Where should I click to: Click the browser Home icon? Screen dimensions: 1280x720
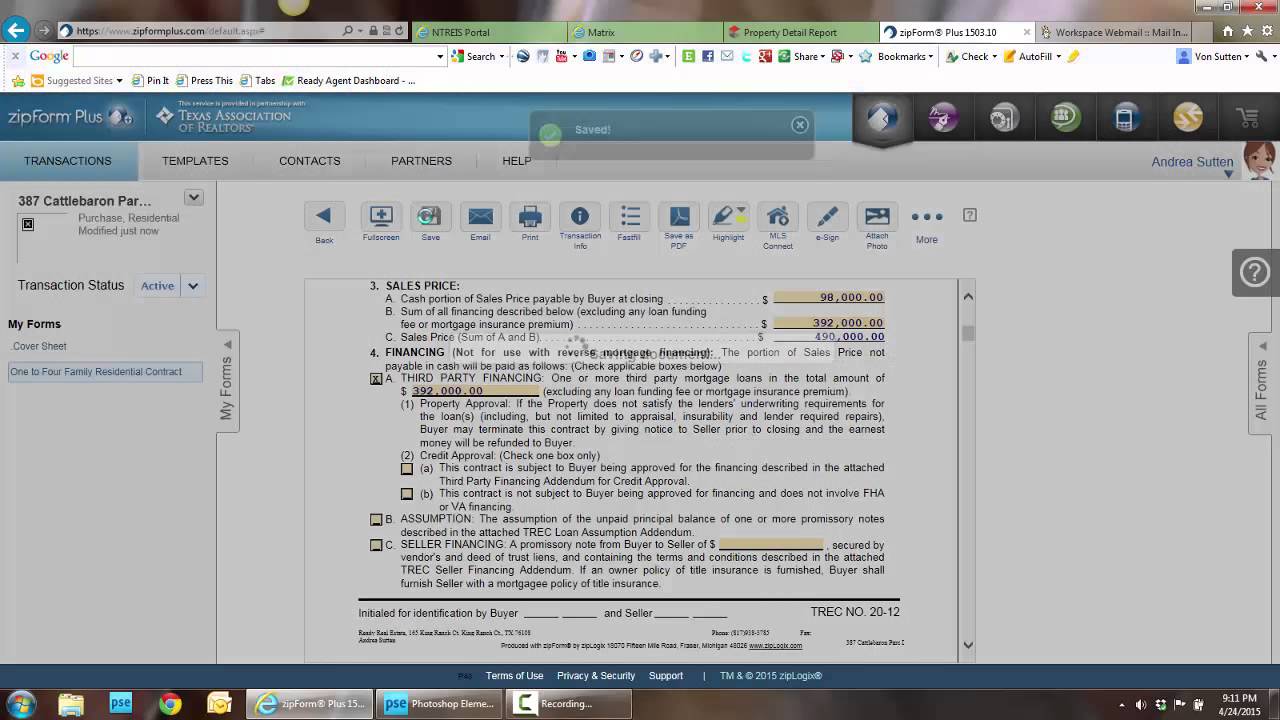click(x=1228, y=31)
